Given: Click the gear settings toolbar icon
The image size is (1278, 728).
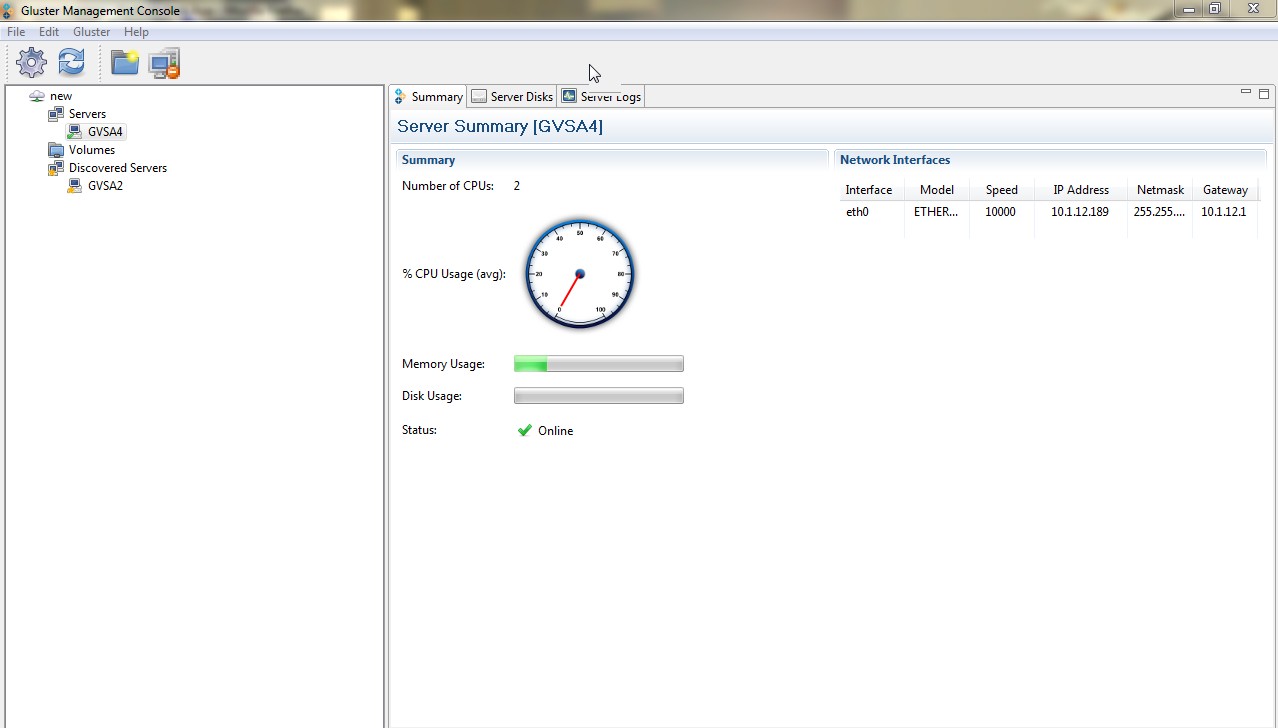Looking at the screenshot, I should pos(32,63).
